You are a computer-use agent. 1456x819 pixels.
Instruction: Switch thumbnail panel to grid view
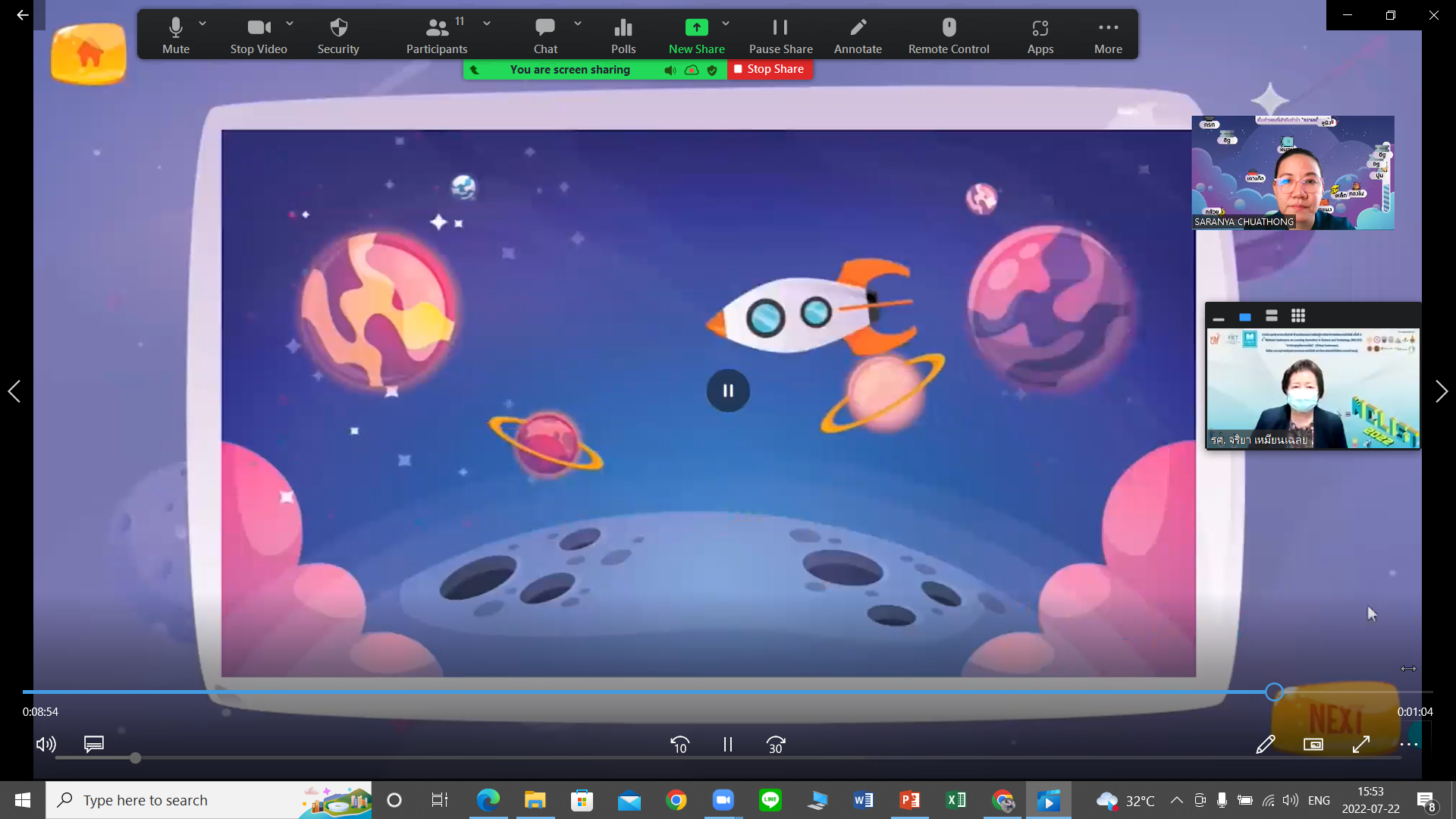tap(1298, 316)
